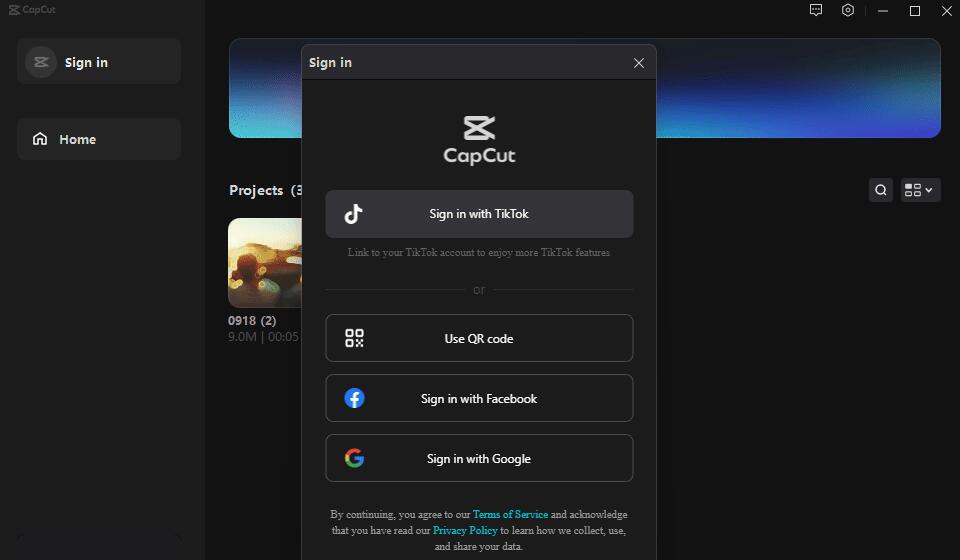The image size is (960, 560).
Task: Sign in with Google
Action: [x=479, y=458]
